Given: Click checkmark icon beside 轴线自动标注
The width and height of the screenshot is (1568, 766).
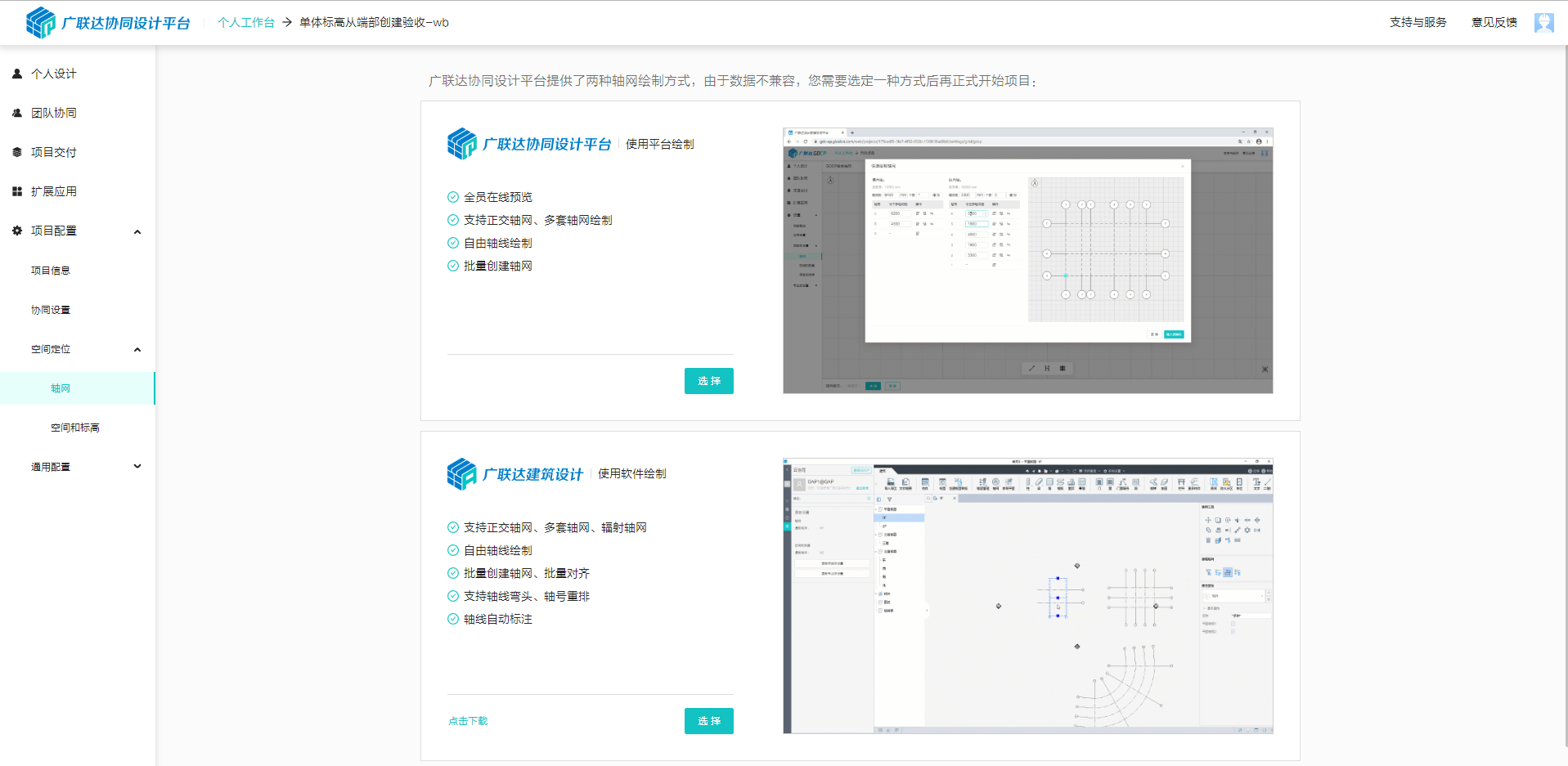Looking at the screenshot, I should coord(453,619).
